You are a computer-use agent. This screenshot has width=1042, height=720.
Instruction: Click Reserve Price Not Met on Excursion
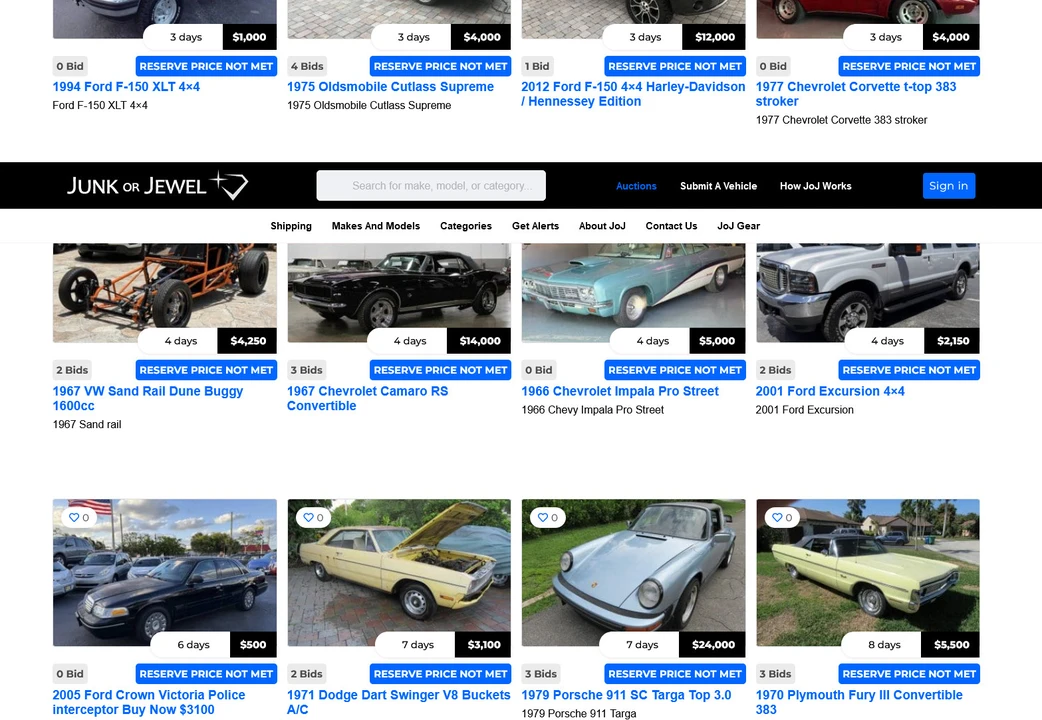click(x=909, y=370)
